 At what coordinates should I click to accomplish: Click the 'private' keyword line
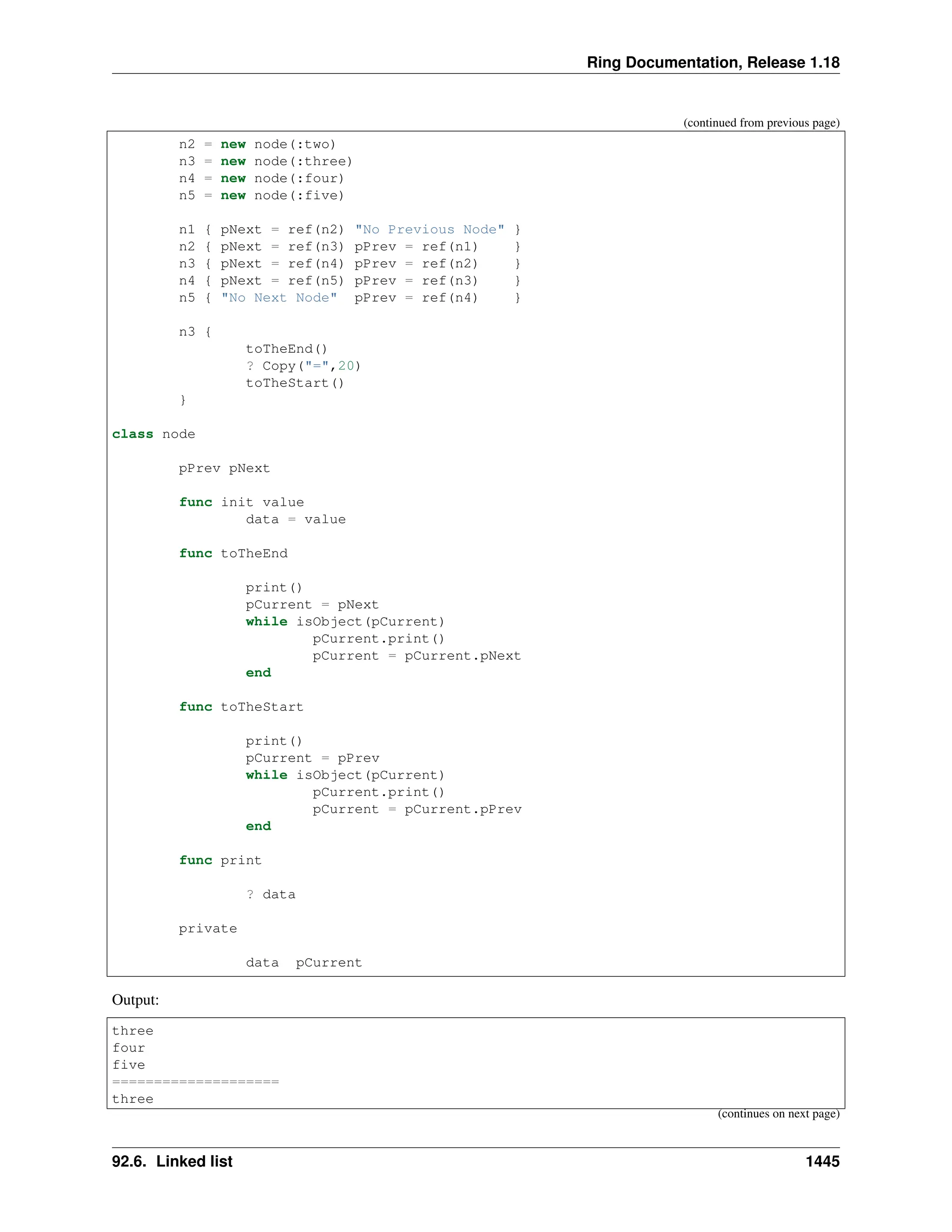tap(208, 928)
